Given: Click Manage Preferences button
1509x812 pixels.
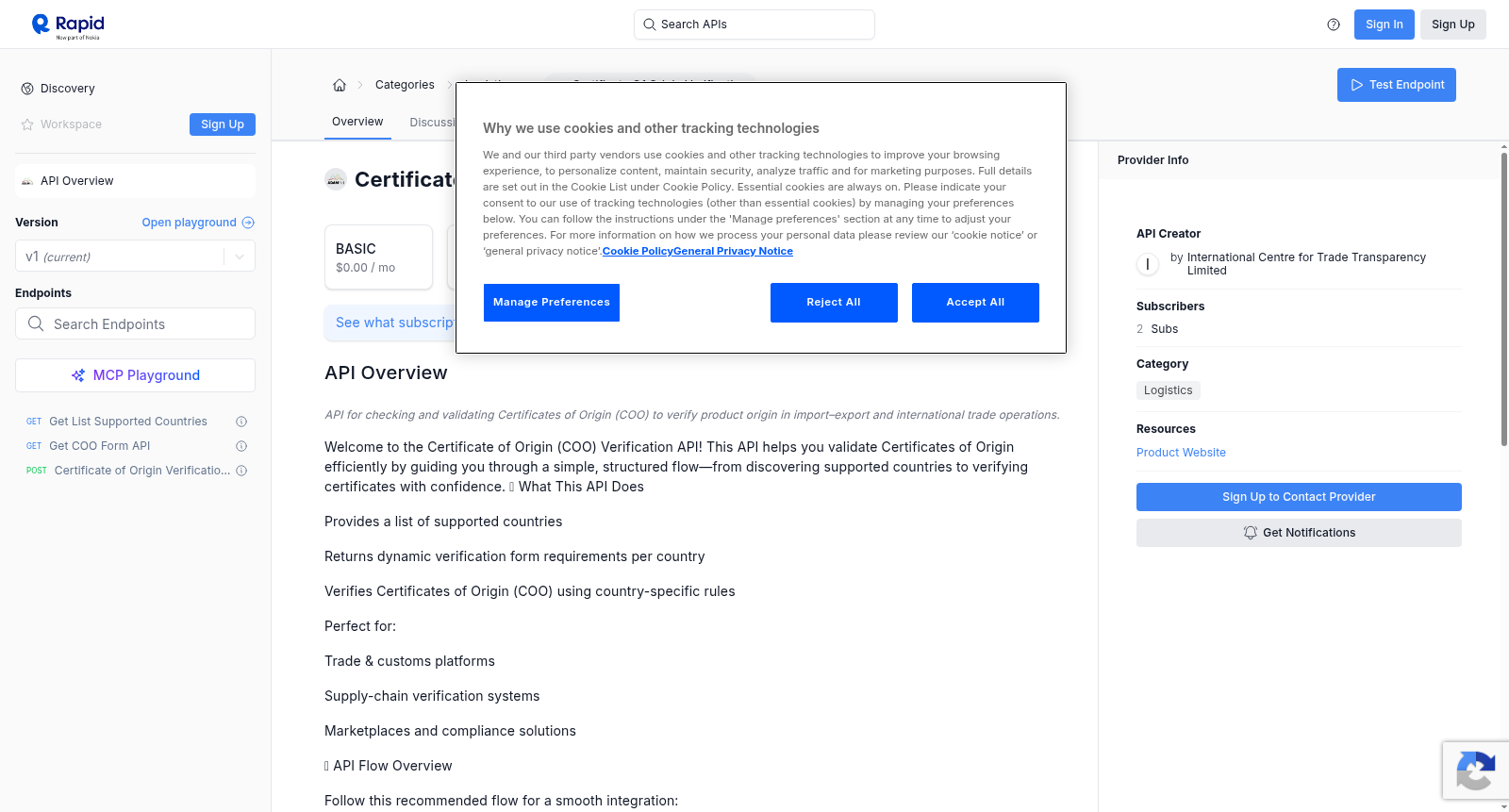Looking at the screenshot, I should 552,303.
